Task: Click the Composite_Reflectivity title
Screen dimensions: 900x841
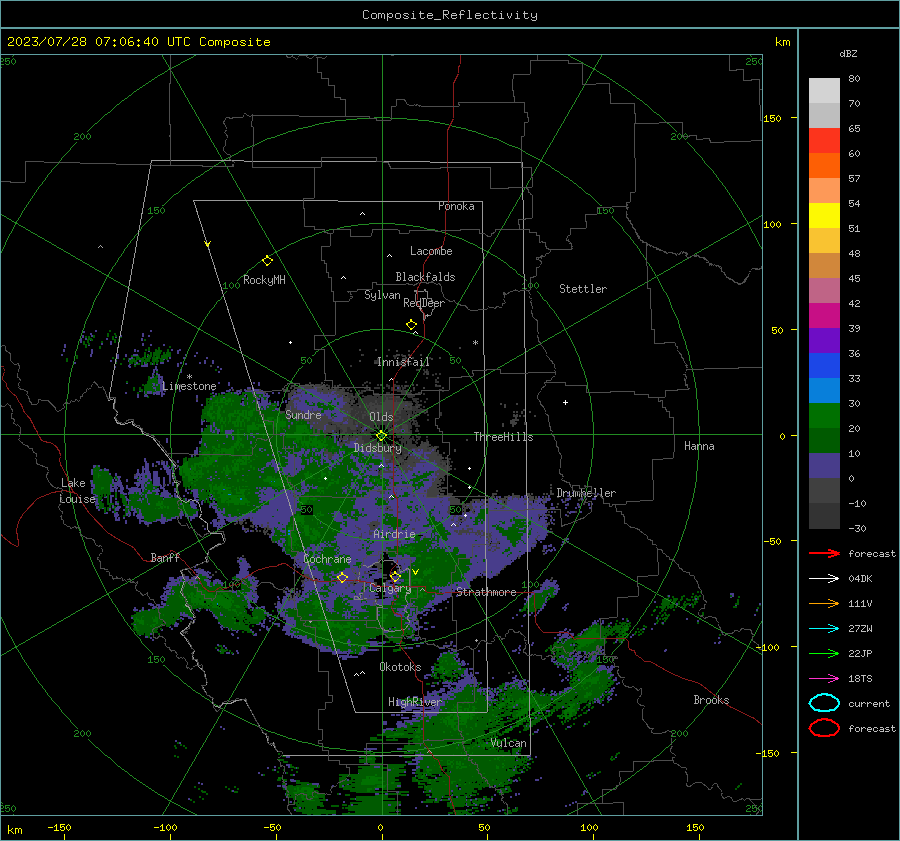Action: click(450, 15)
